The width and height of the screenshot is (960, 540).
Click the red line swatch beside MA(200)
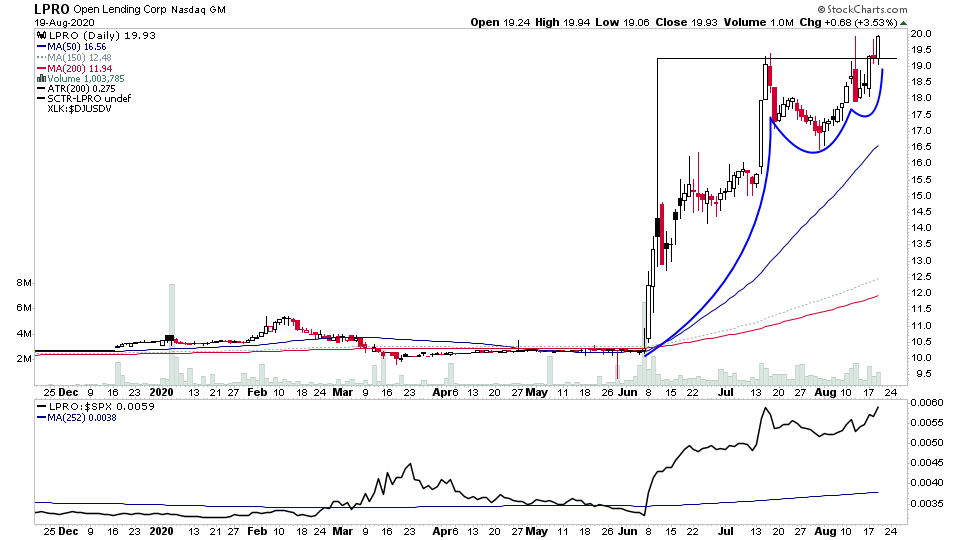point(42,69)
